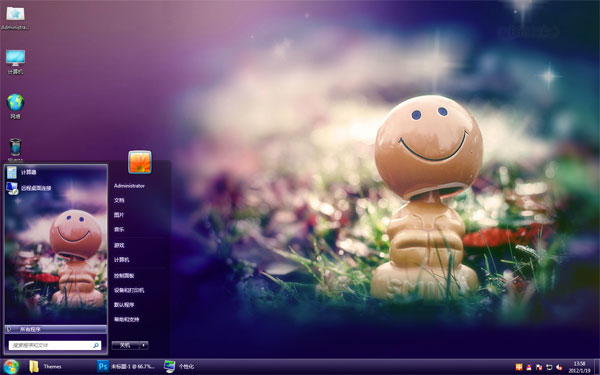Open 音乐 in the Start menu
The image size is (600, 375).
pos(119,230)
